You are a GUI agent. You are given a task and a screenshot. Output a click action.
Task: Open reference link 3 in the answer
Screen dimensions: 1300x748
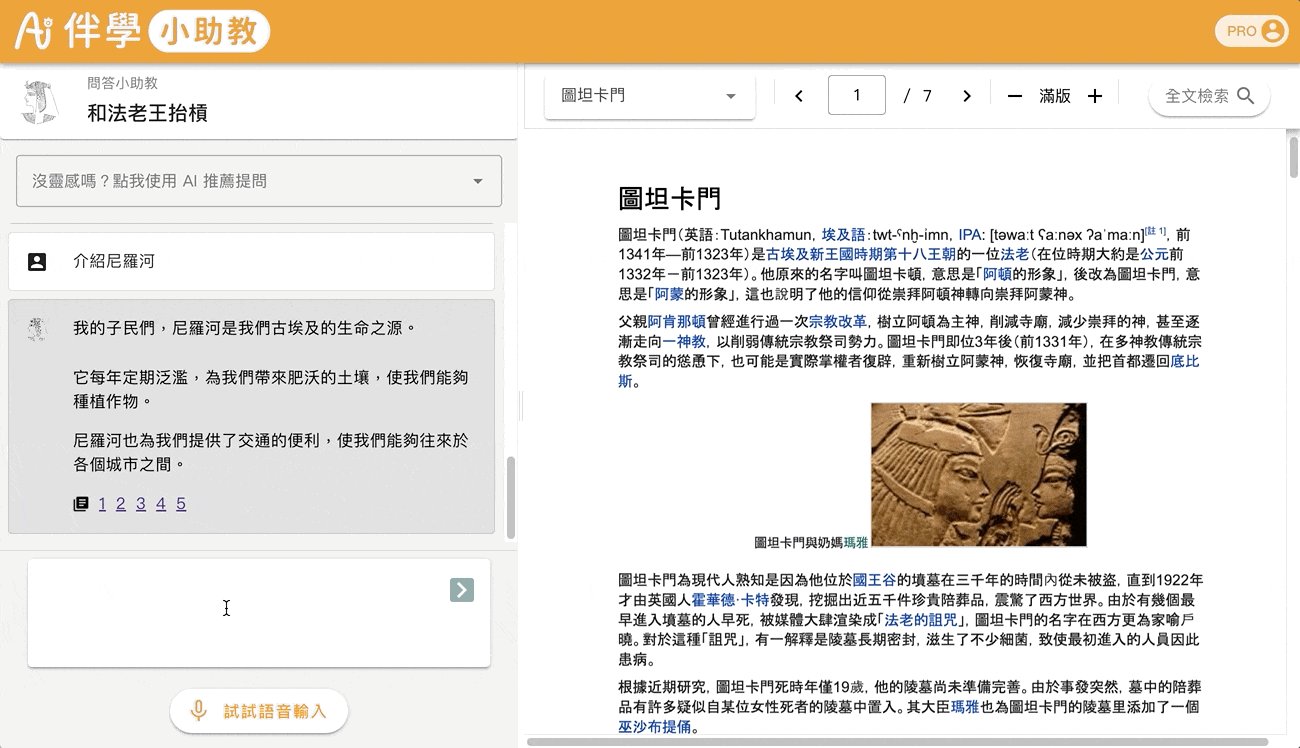pyautogui.click(x=141, y=504)
